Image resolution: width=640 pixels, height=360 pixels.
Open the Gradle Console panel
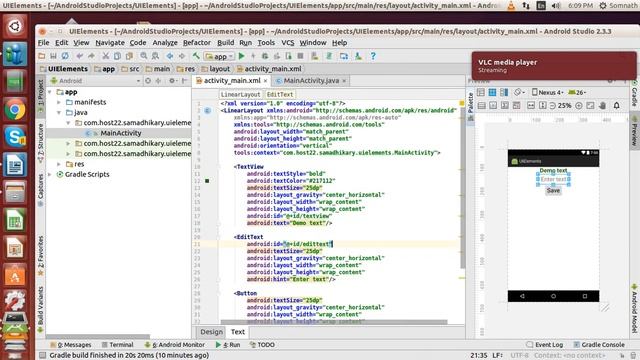(x=599, y=345)
